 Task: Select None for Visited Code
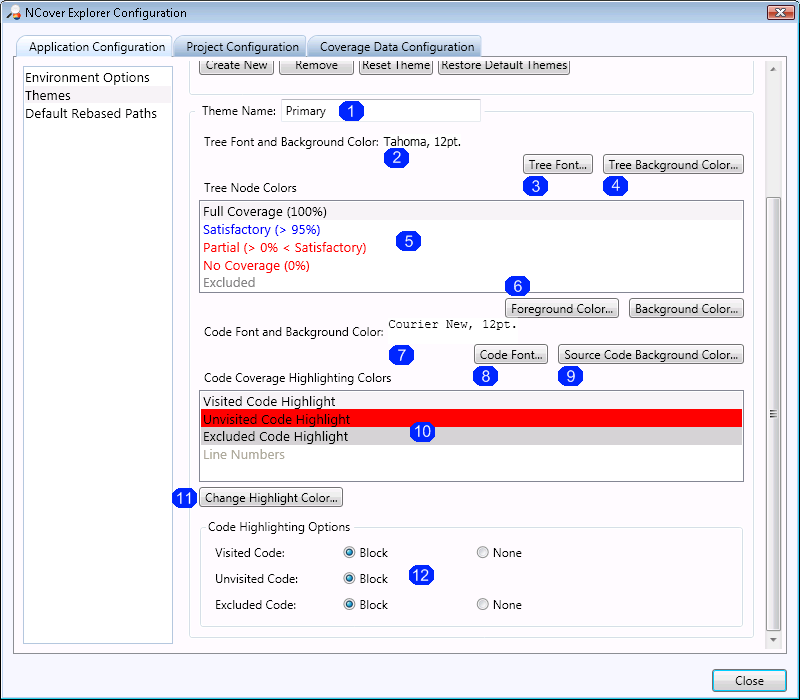[x=482, y=553]
